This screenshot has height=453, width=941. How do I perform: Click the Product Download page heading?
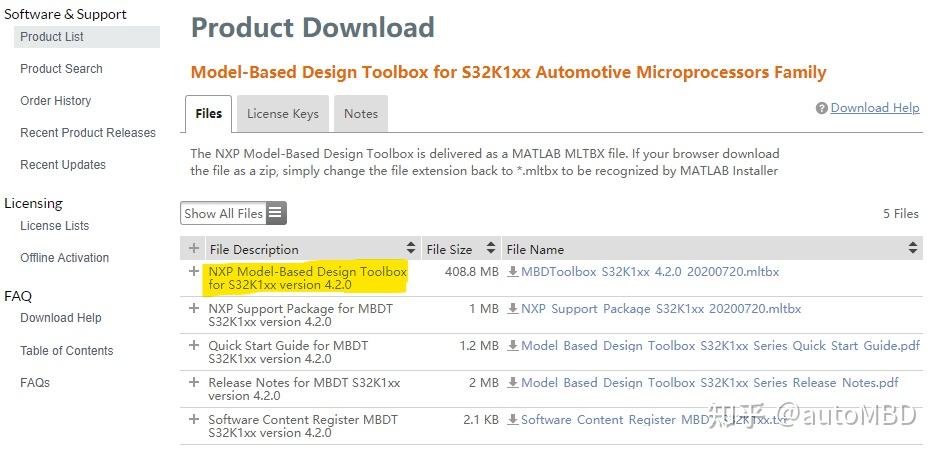(313, 28)
